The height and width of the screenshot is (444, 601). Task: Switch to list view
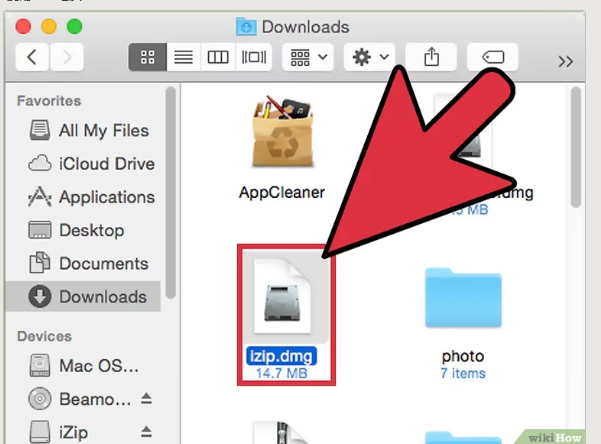pyautogui.click(x=183, y=58)
